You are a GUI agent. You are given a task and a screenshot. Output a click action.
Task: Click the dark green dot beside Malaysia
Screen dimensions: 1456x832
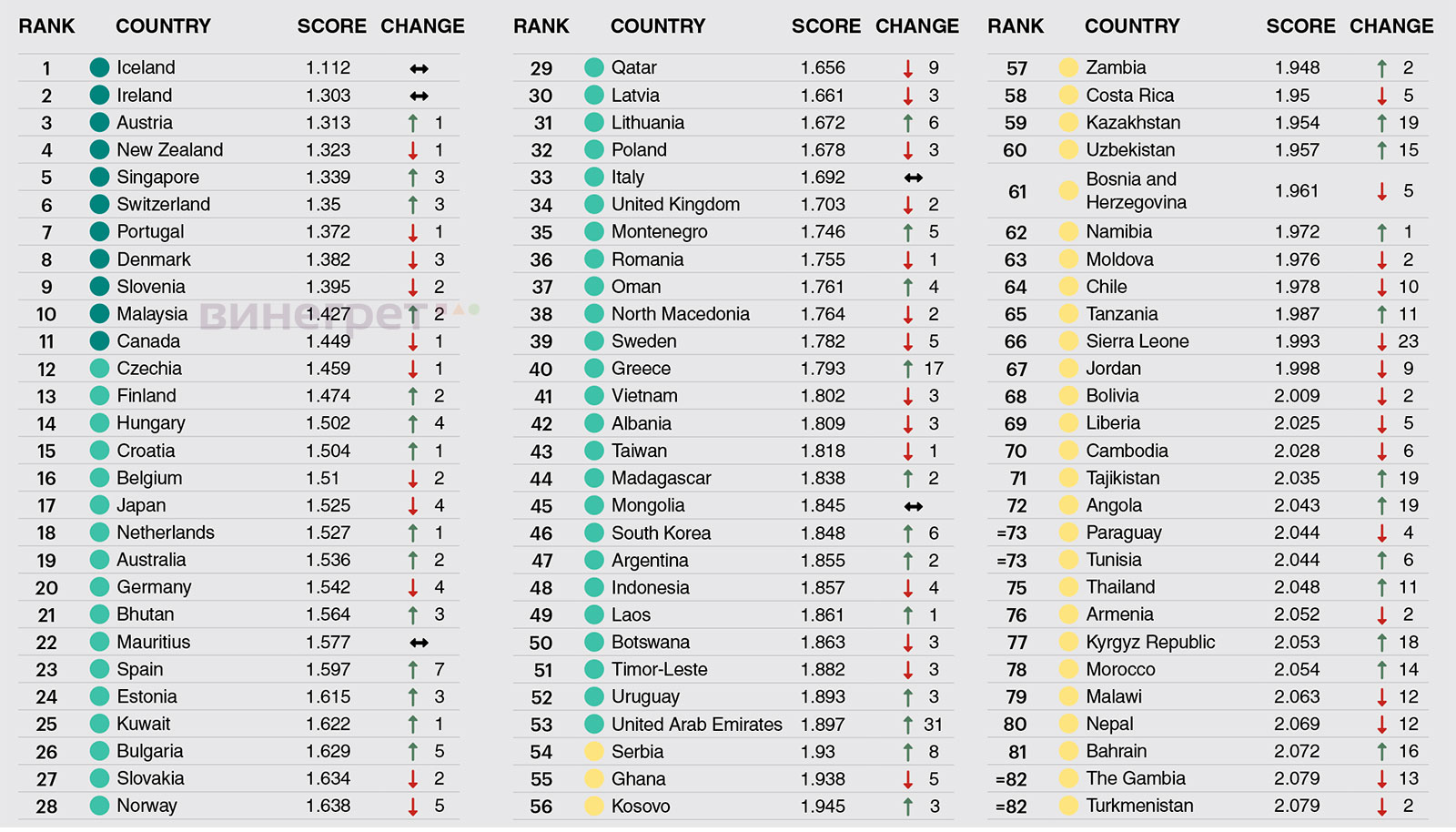[x=99, y=314]
